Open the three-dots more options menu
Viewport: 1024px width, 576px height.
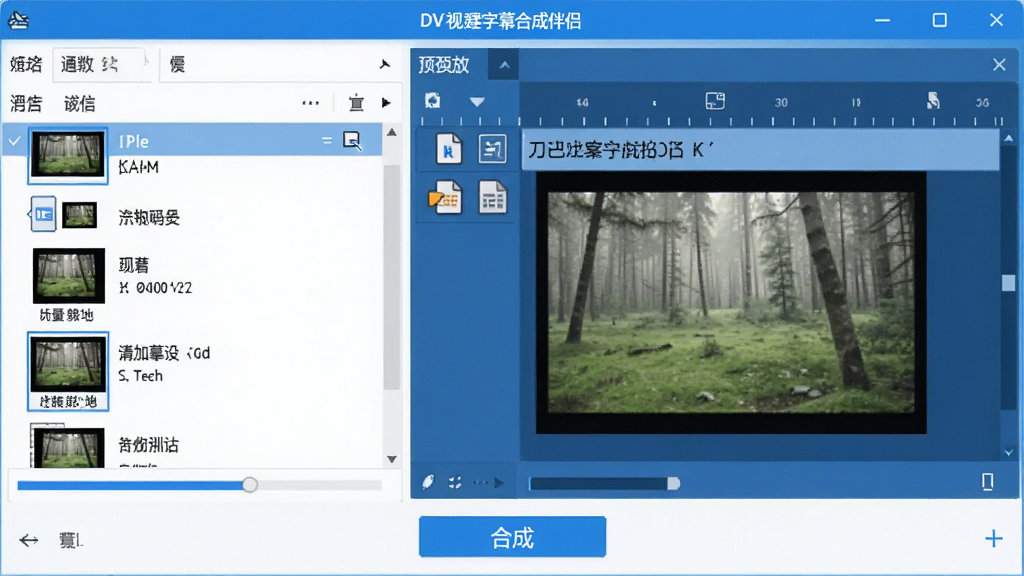click(311, 103)
